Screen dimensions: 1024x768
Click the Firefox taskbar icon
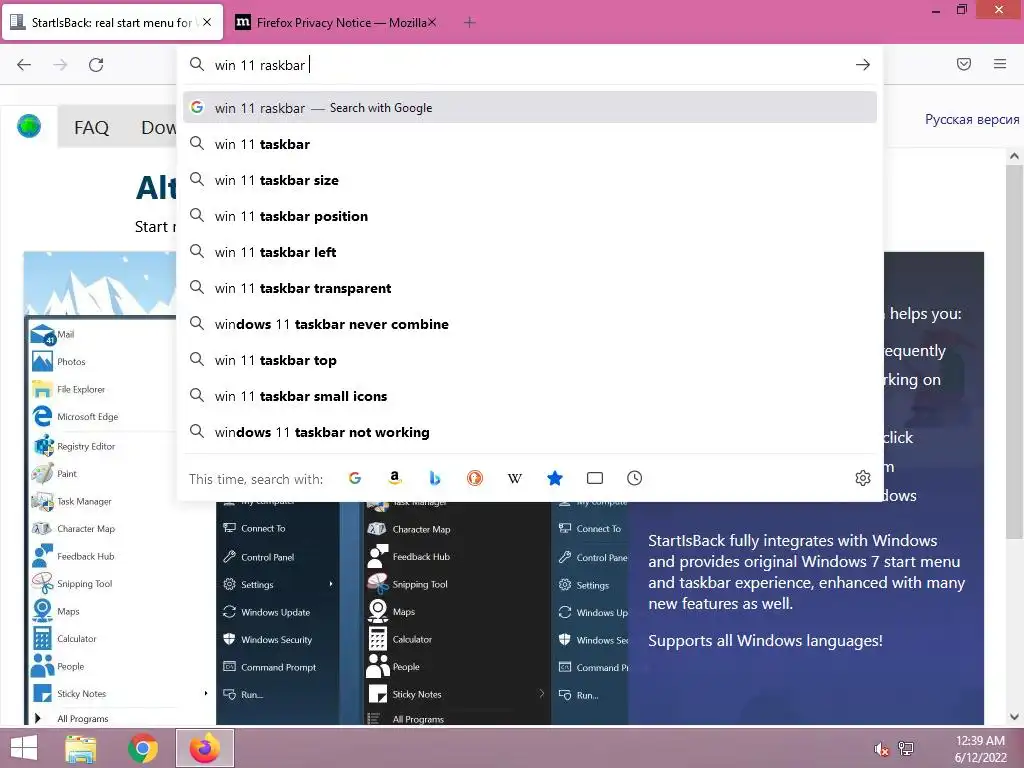tap(205, 748)
